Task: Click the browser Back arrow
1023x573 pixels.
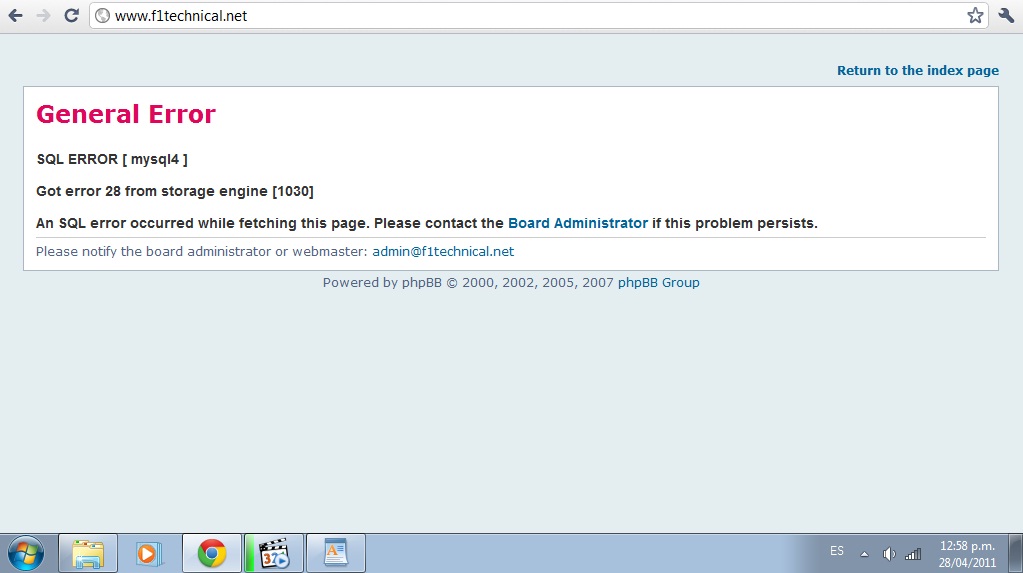Action: click(x=16, y=16)
